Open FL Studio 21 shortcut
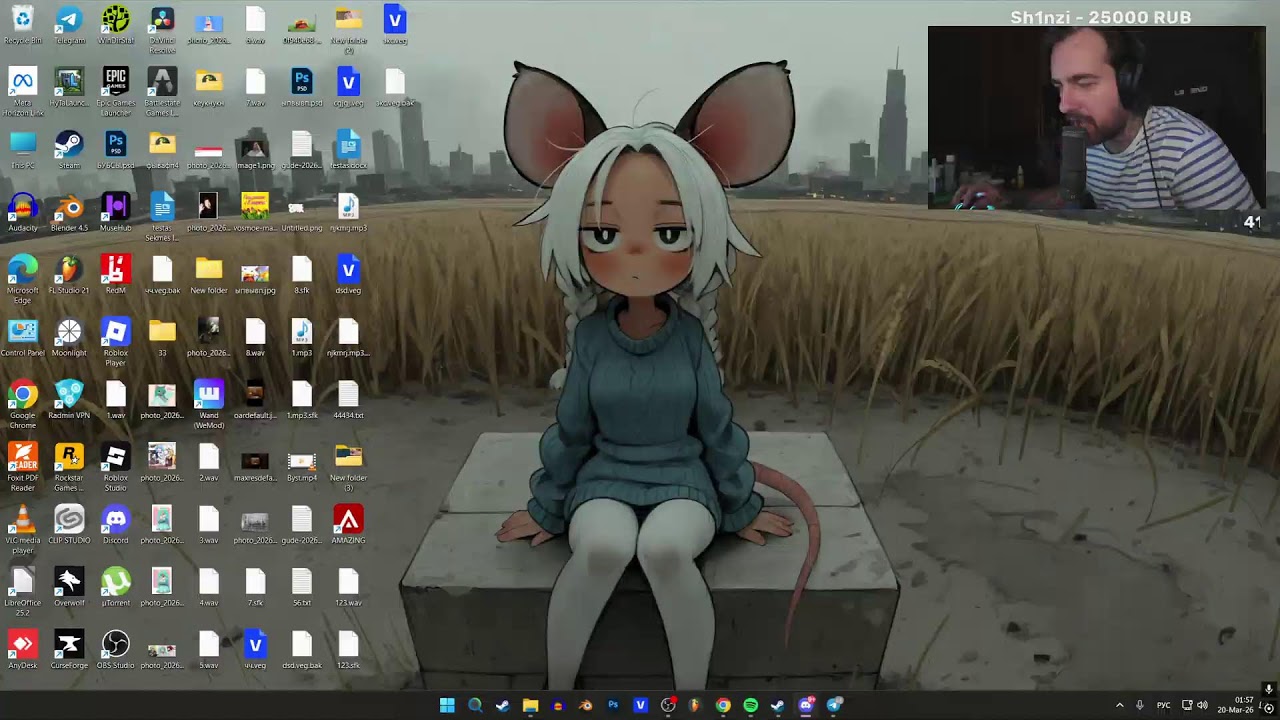Image resolution: width=1280 pixels, height=720 pixels. tap(69, 276)
